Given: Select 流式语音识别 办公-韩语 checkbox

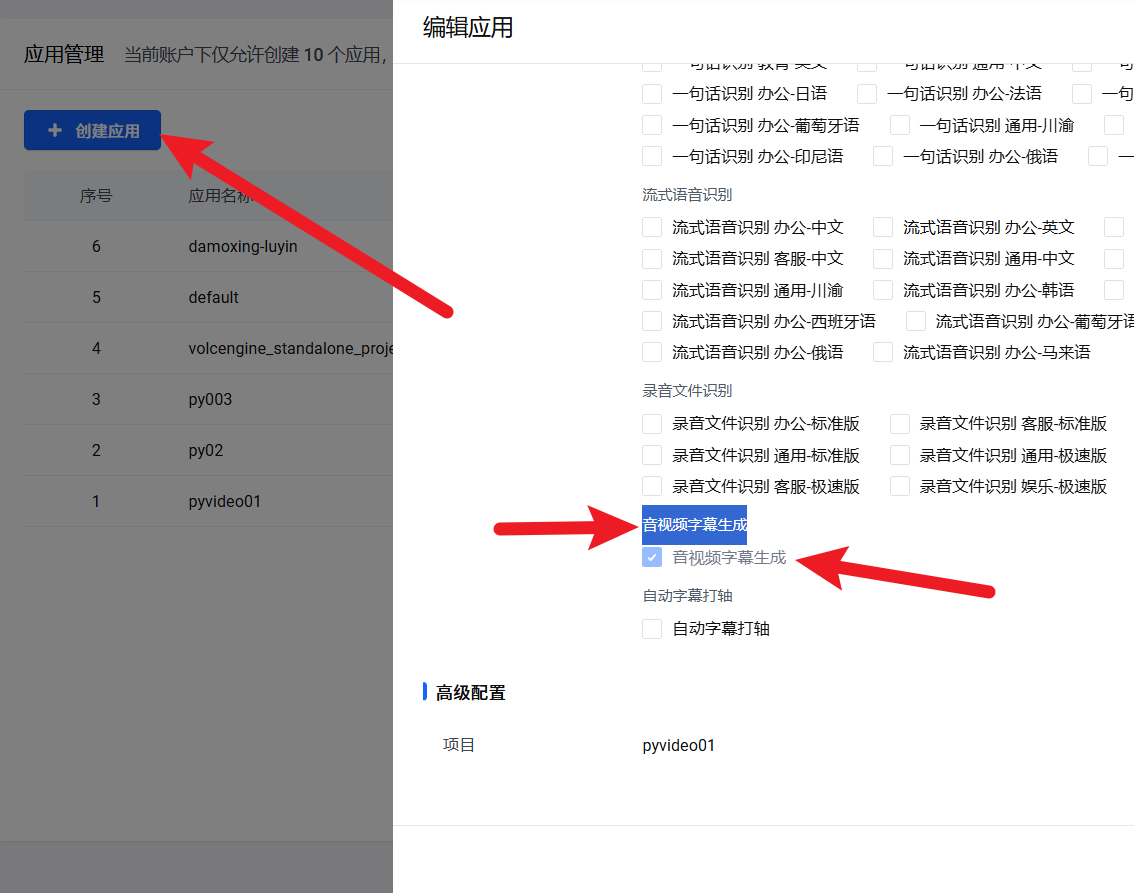Looking at the screenshot, I should pos(883,290).
